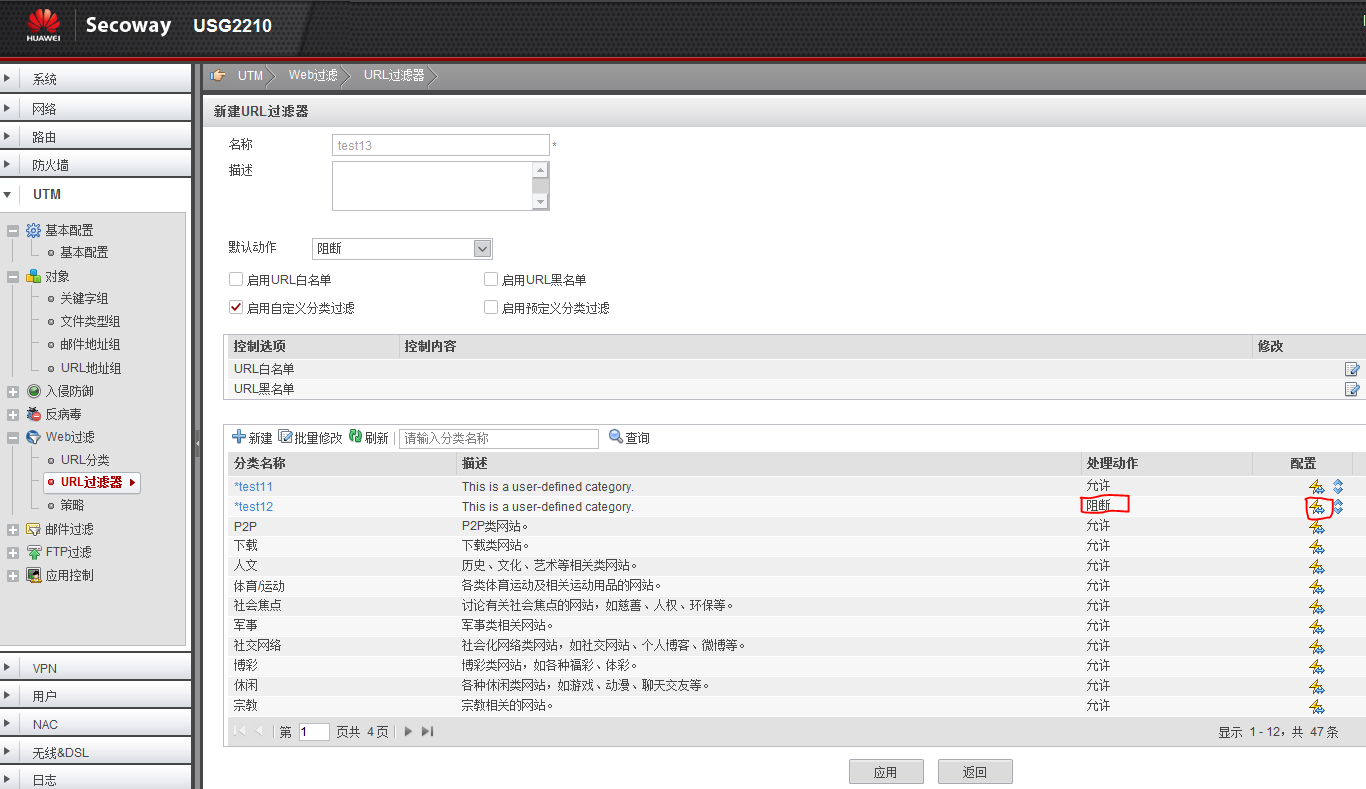Click Web过滤 in the breadcrumb
This screenshot has width=1366, height=789.
313,75
